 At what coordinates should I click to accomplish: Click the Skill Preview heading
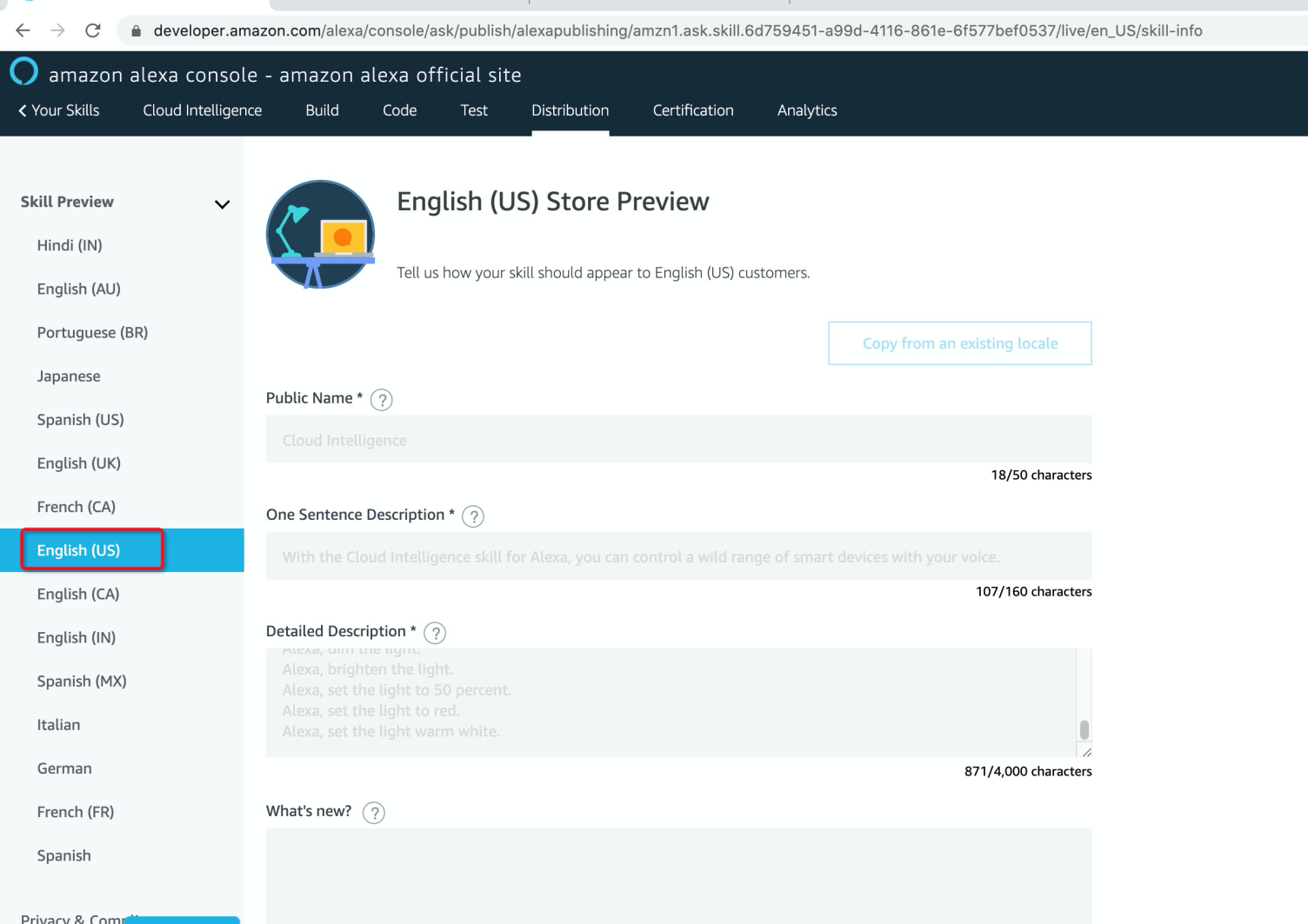[67, 202]
